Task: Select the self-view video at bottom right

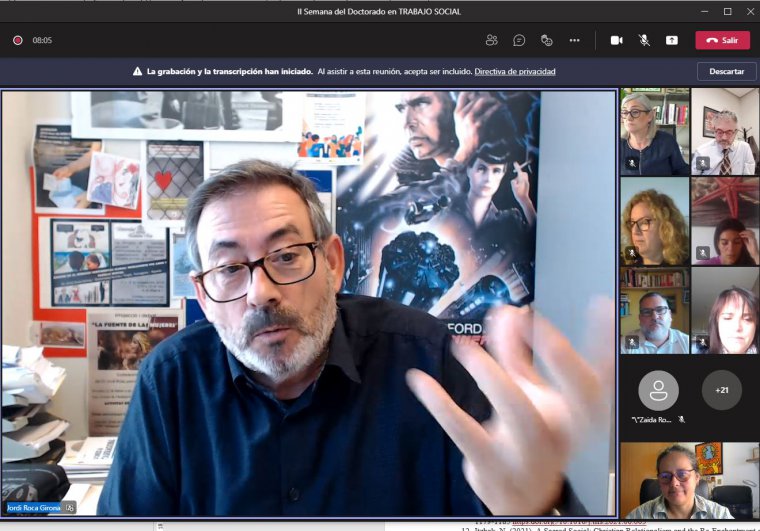Action: click(688, 480)
